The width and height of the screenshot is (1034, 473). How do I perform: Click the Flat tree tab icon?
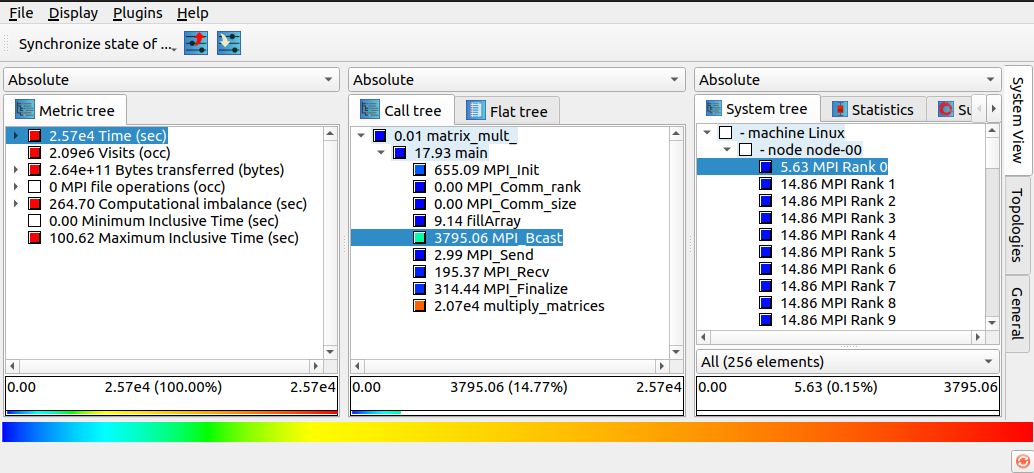[475, 111]
